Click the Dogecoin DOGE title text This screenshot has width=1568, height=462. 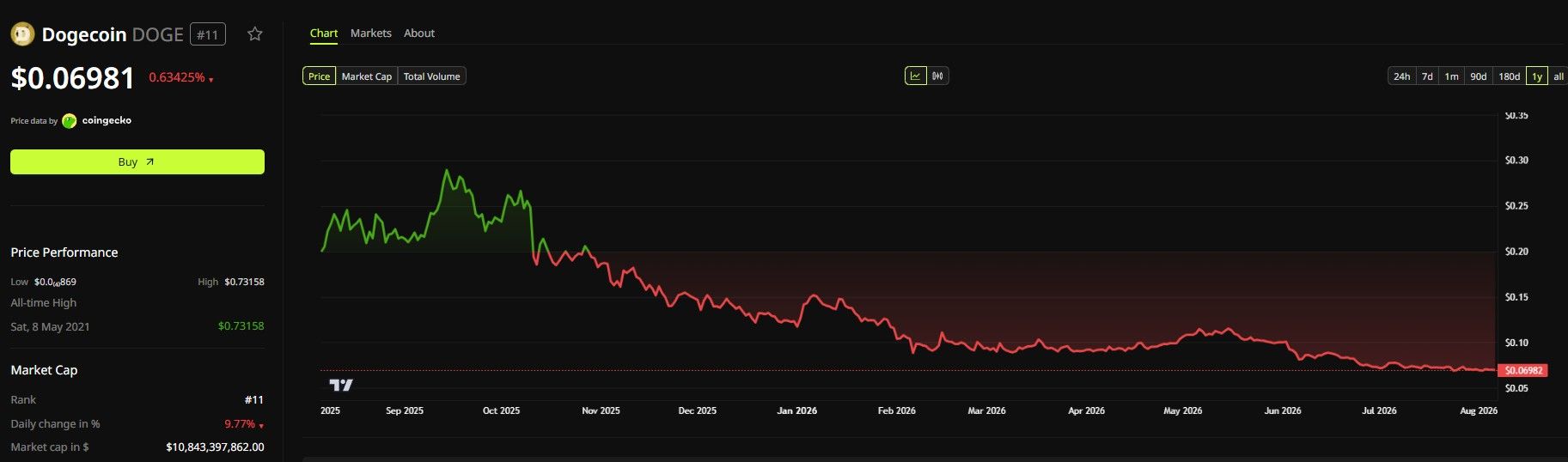point(113,34)
